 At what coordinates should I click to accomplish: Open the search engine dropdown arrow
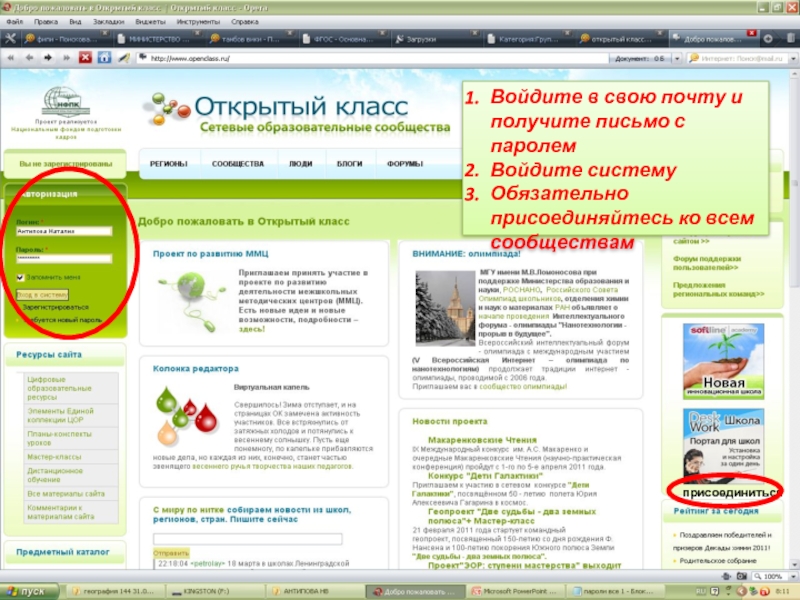coord(793,58)
